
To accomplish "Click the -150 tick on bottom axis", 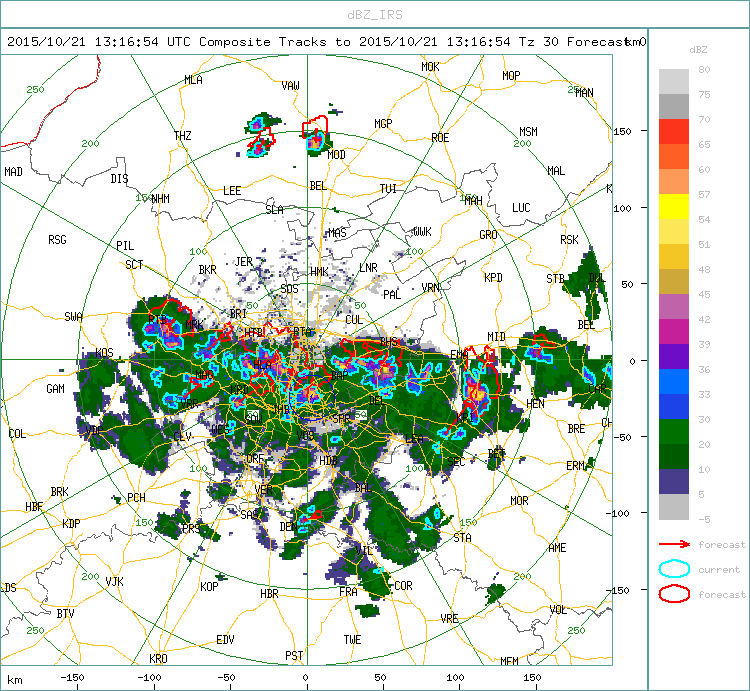I will coord(73,677).
